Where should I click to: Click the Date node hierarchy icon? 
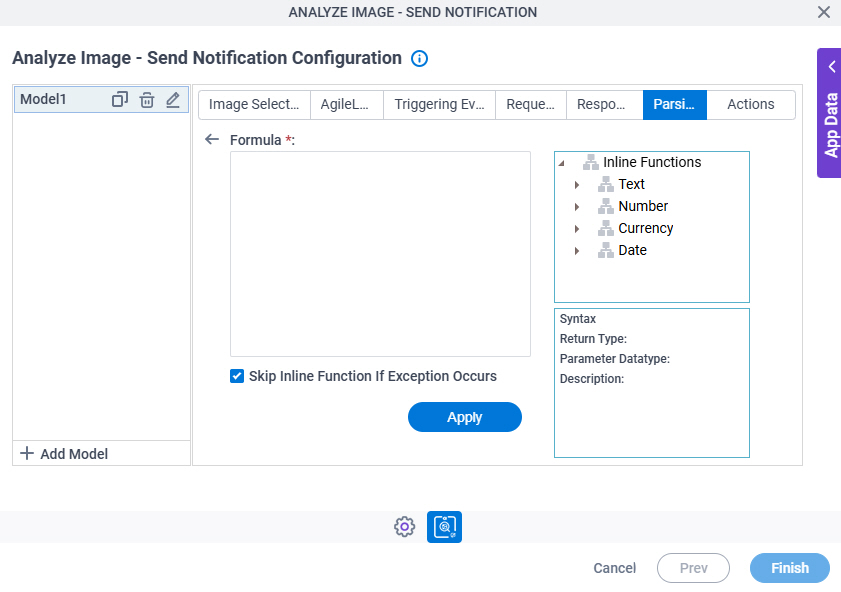(606, 250)
